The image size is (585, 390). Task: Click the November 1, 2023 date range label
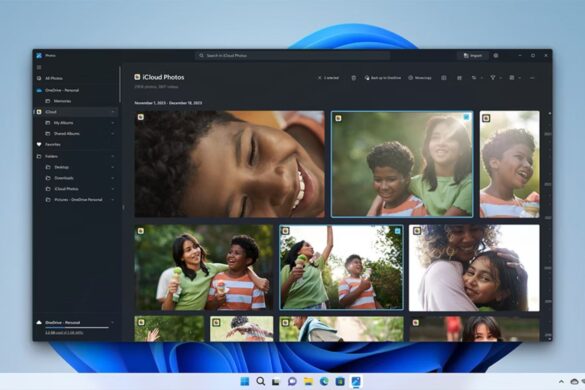coord(168,103)
